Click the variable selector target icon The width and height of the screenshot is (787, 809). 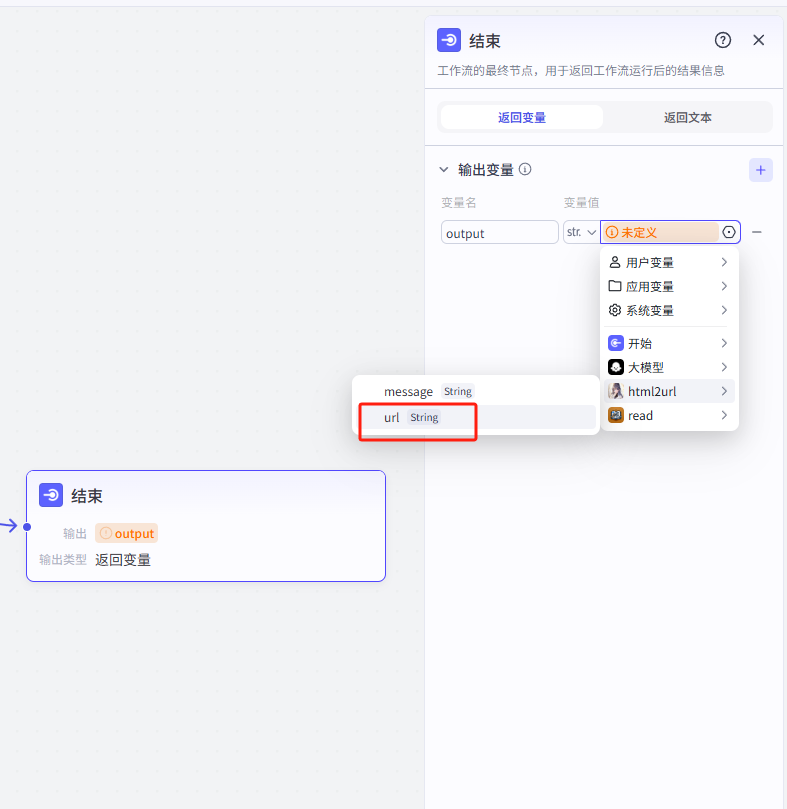[729, 232]
